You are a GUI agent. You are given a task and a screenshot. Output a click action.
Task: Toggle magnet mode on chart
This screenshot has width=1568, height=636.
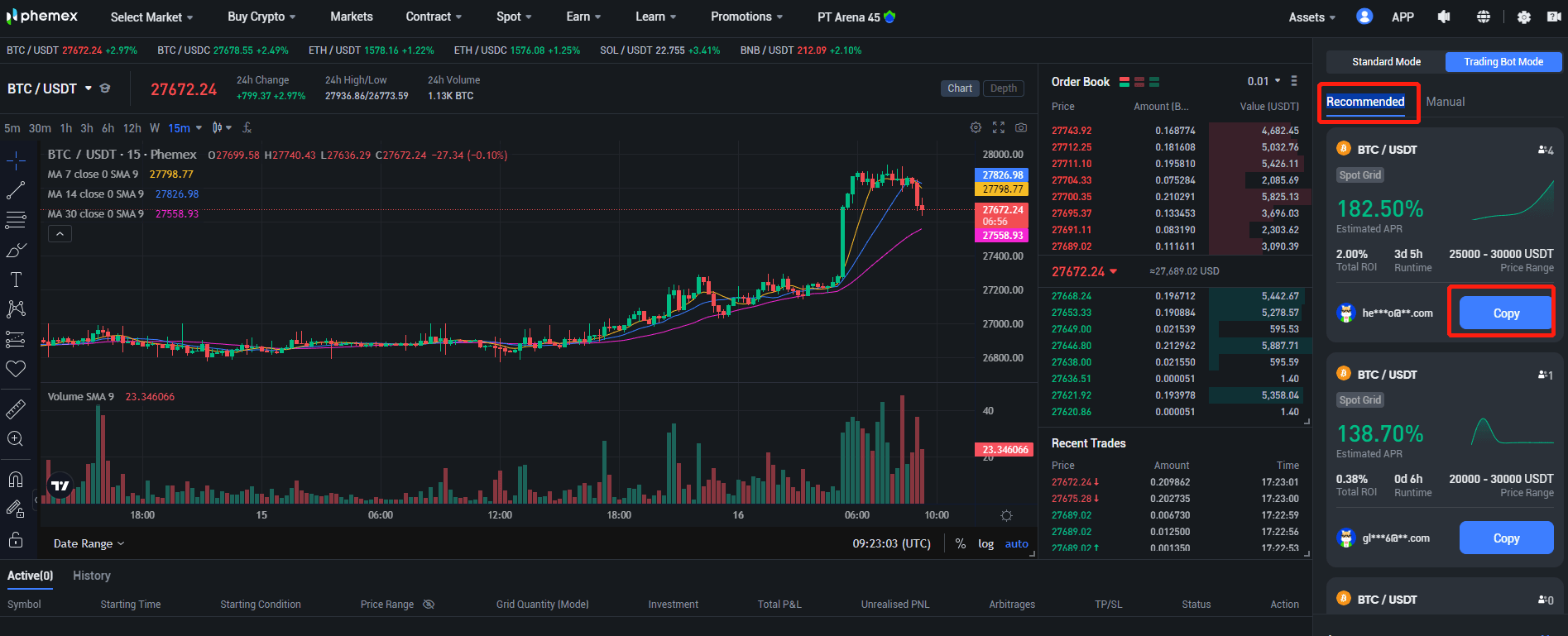(x=16, y=479)
